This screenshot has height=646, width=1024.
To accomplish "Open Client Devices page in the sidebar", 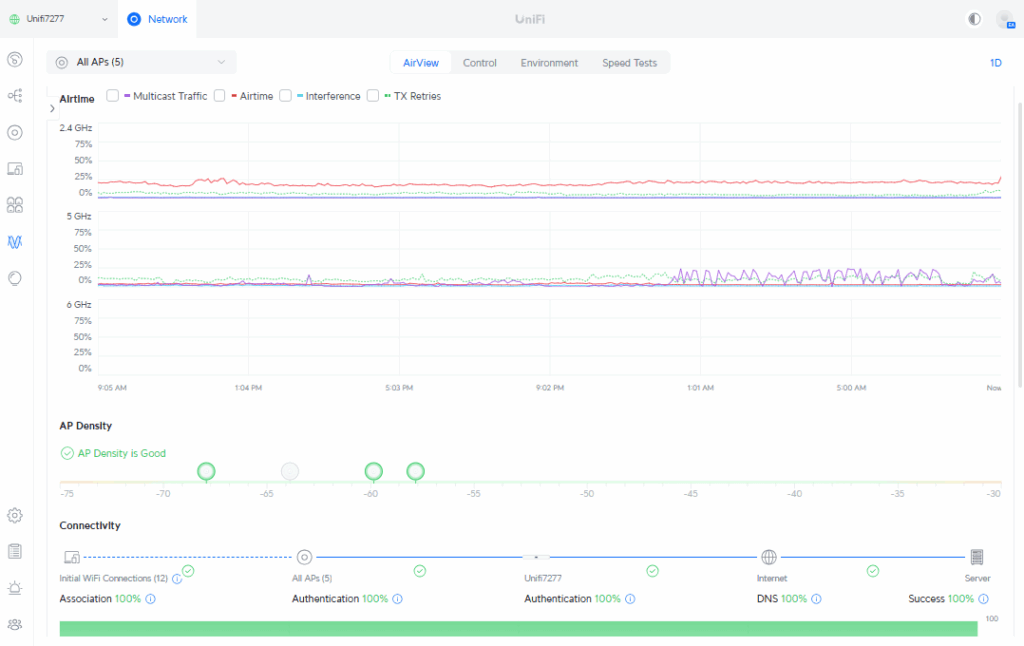I will pyautogui.click(x=15, y=169).
